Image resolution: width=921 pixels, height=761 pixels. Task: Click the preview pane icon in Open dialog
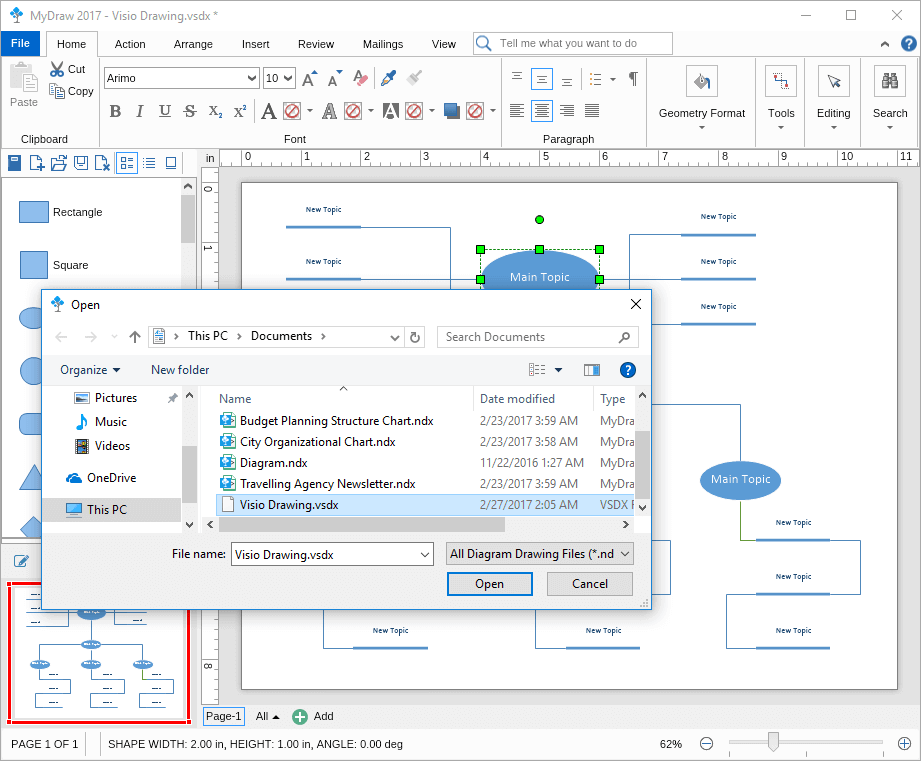(592, 370)
